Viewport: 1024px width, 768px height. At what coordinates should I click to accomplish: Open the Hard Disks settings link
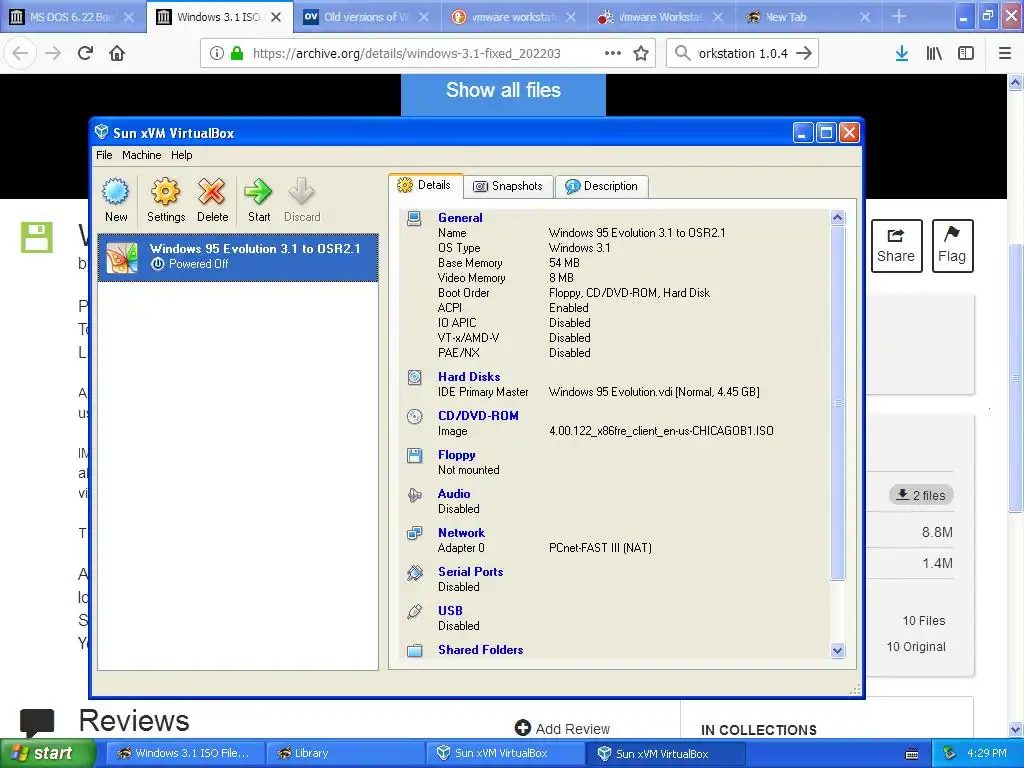click(x=469, y=377)
